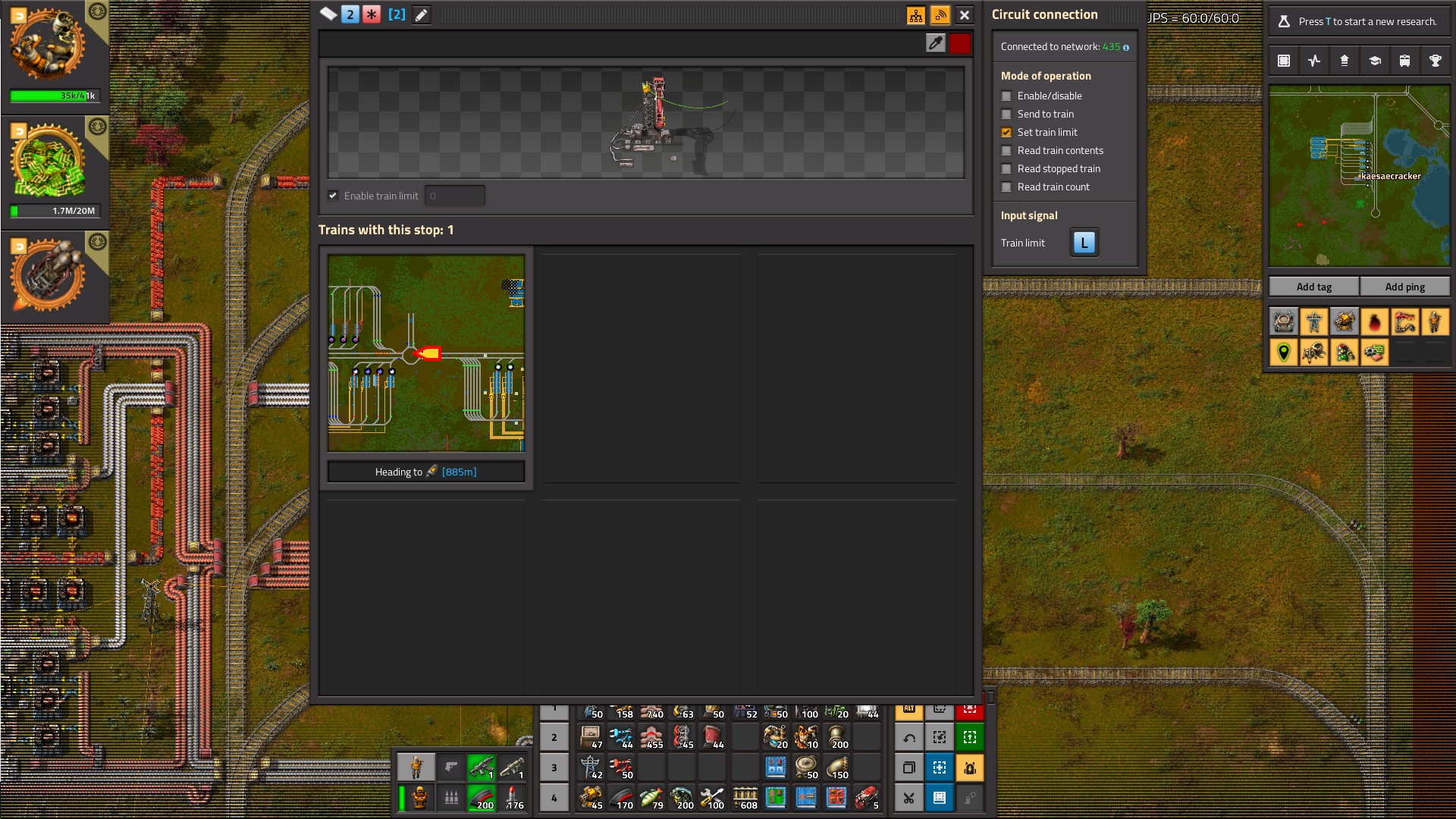Pick a color with the eyedropper tool
Image resolution: width=1456 pixels, height=819 pixels.
936,43
